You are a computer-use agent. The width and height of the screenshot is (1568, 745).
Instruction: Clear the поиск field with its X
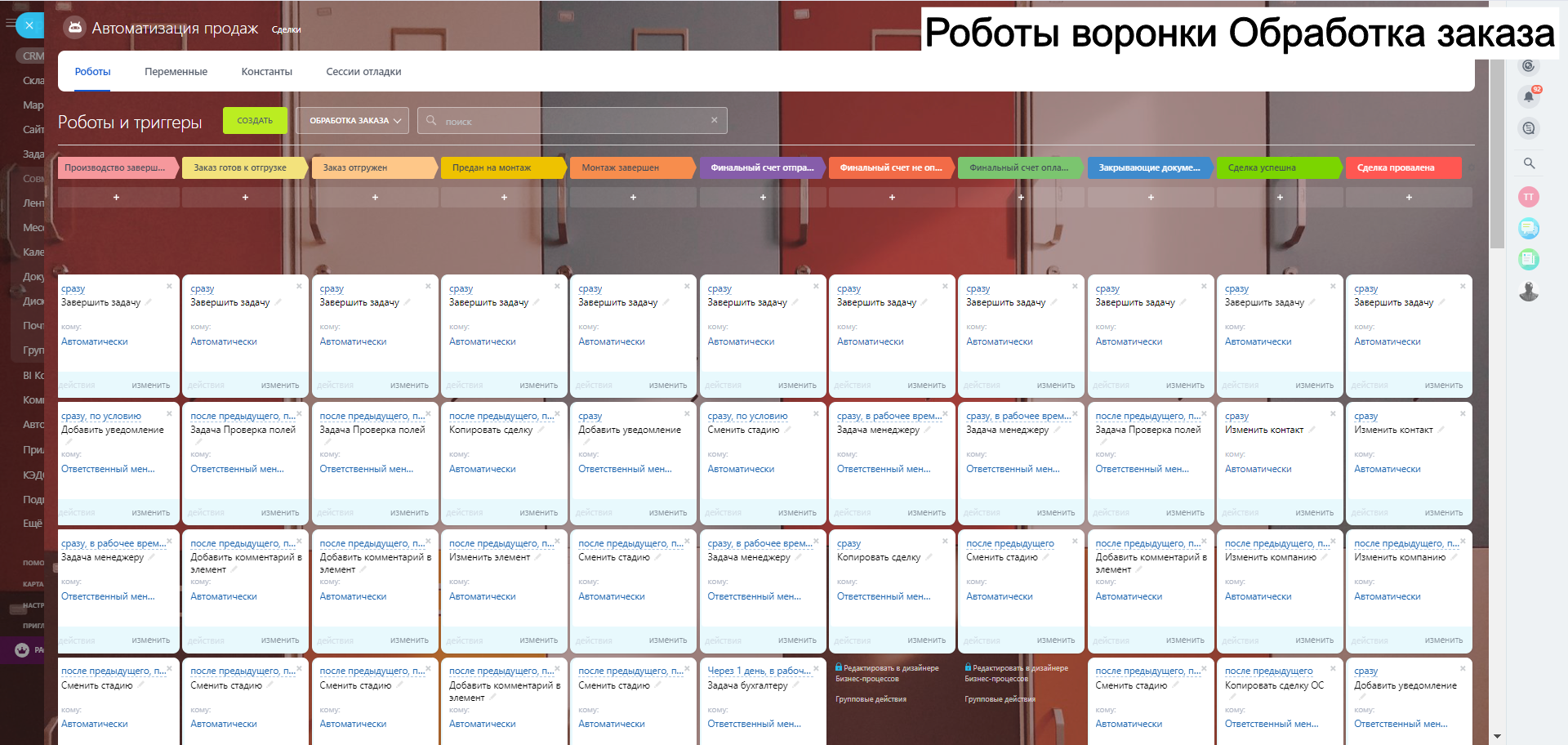click(x=714, y=120)
